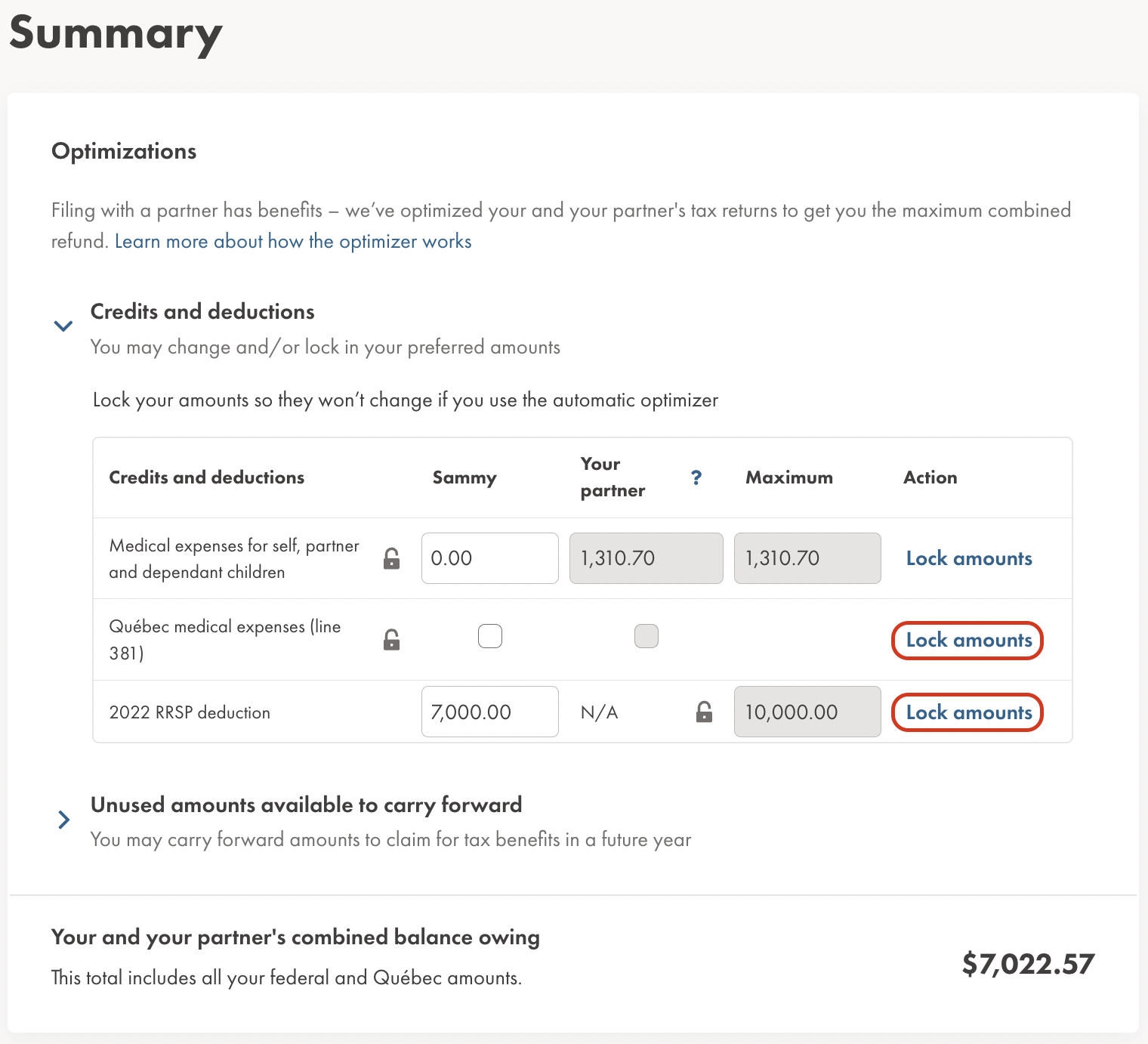1148x1044 pixels.
Task: Click the combined balance owing amount $7,022.57
Action: click(1028, 964)
